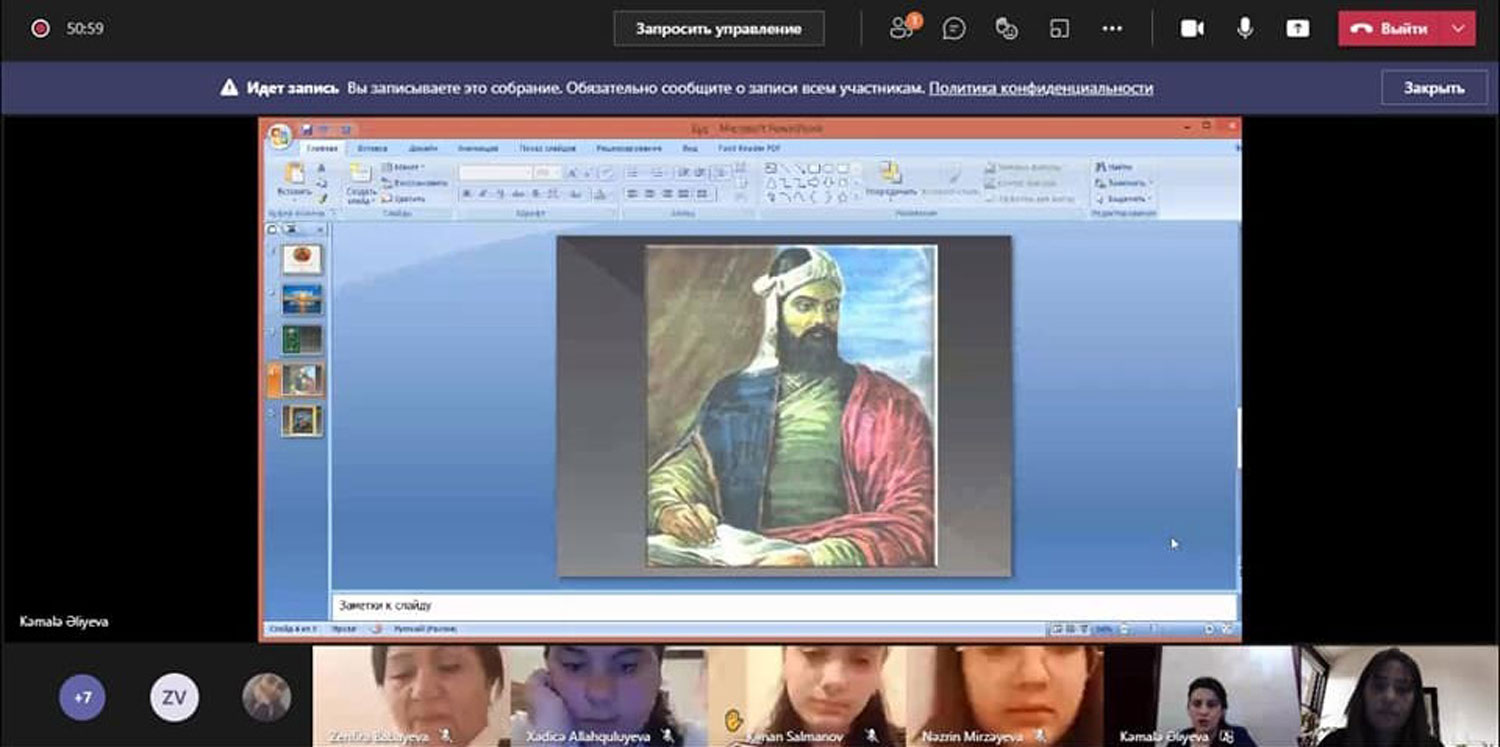Mute or unmute the microphone
Image resolution: width=1500 pixels, height=747 pixels.
pos(1245,29)
